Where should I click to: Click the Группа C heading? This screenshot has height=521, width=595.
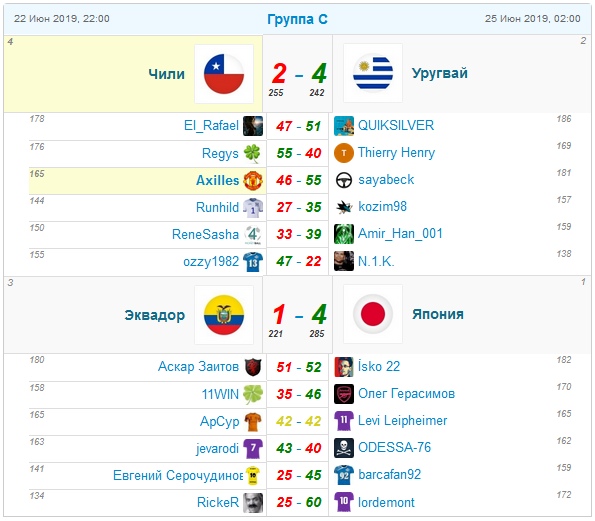pyautogui.click(x=297, y=19)
